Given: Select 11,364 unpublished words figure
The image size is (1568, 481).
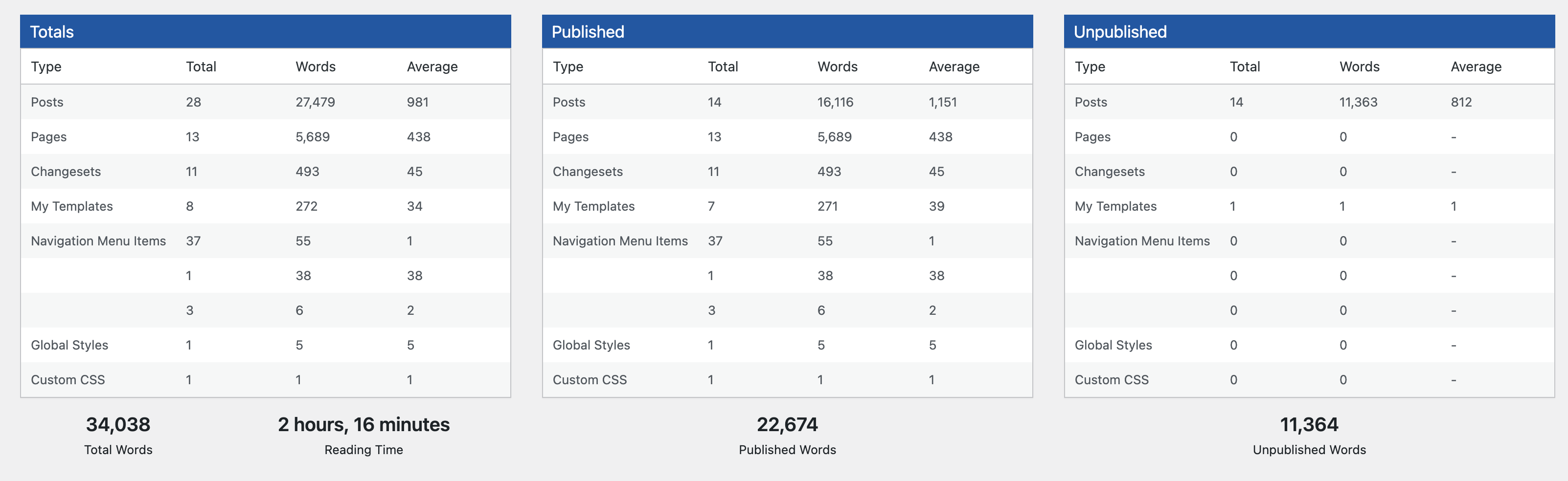Looking at the screenshot, I should pos(1309,424).
